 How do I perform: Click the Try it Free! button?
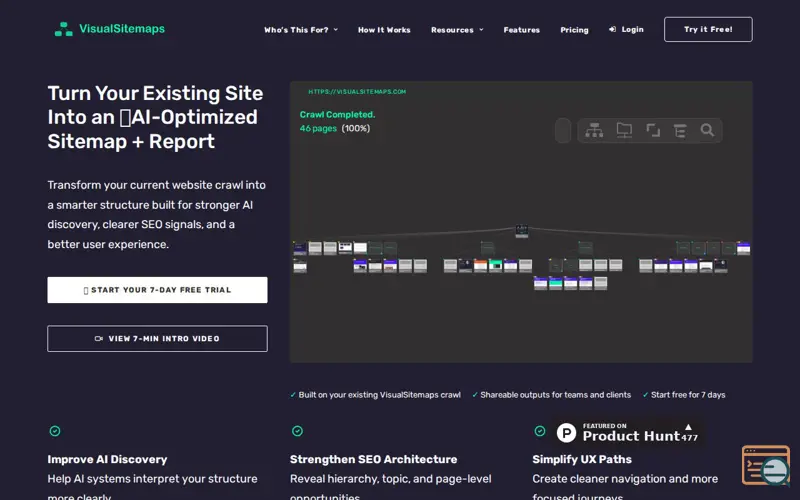tap(708, 30)
